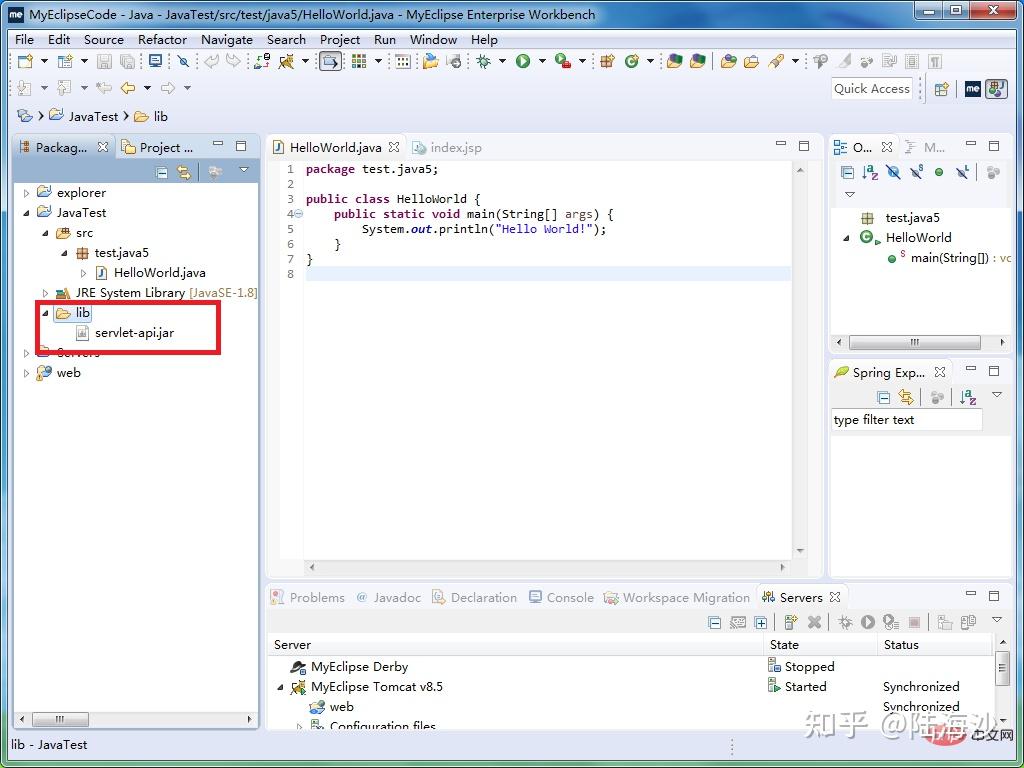This screenshot has height=768, width=1024.
Task: Run the program with the green play icon
Action: coord(522,61)
